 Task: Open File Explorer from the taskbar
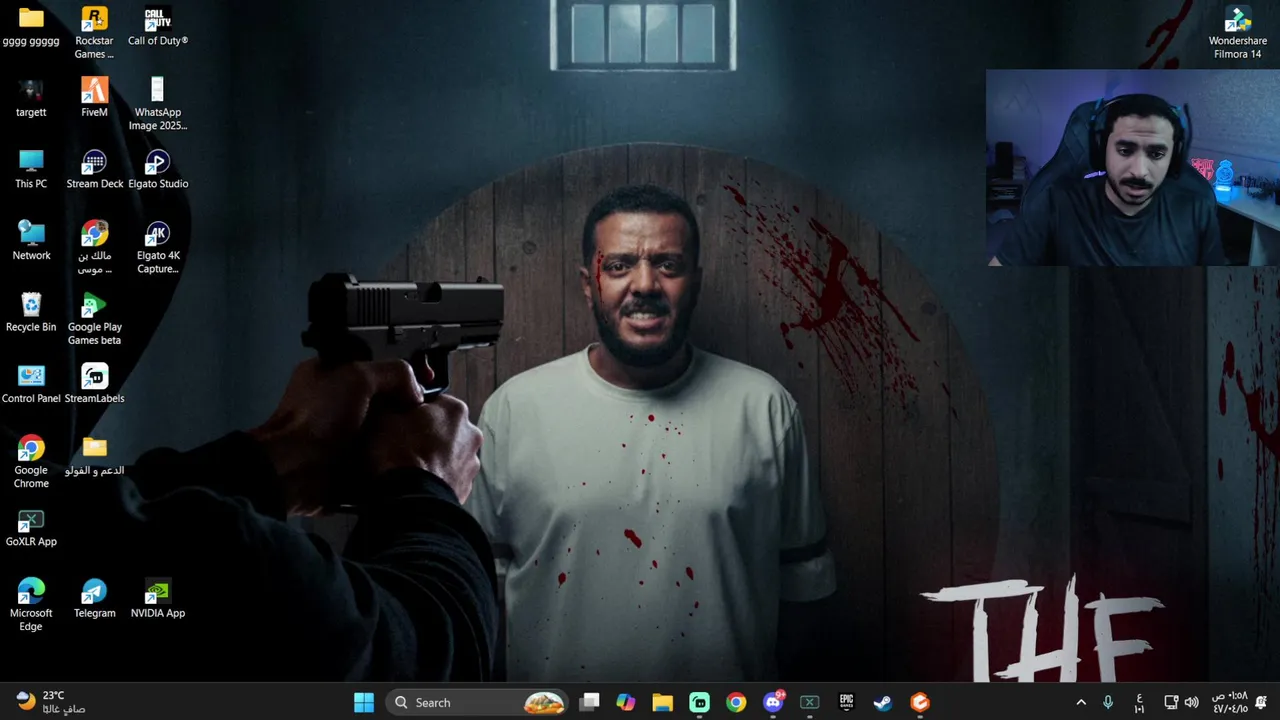[x=662, y=702]
